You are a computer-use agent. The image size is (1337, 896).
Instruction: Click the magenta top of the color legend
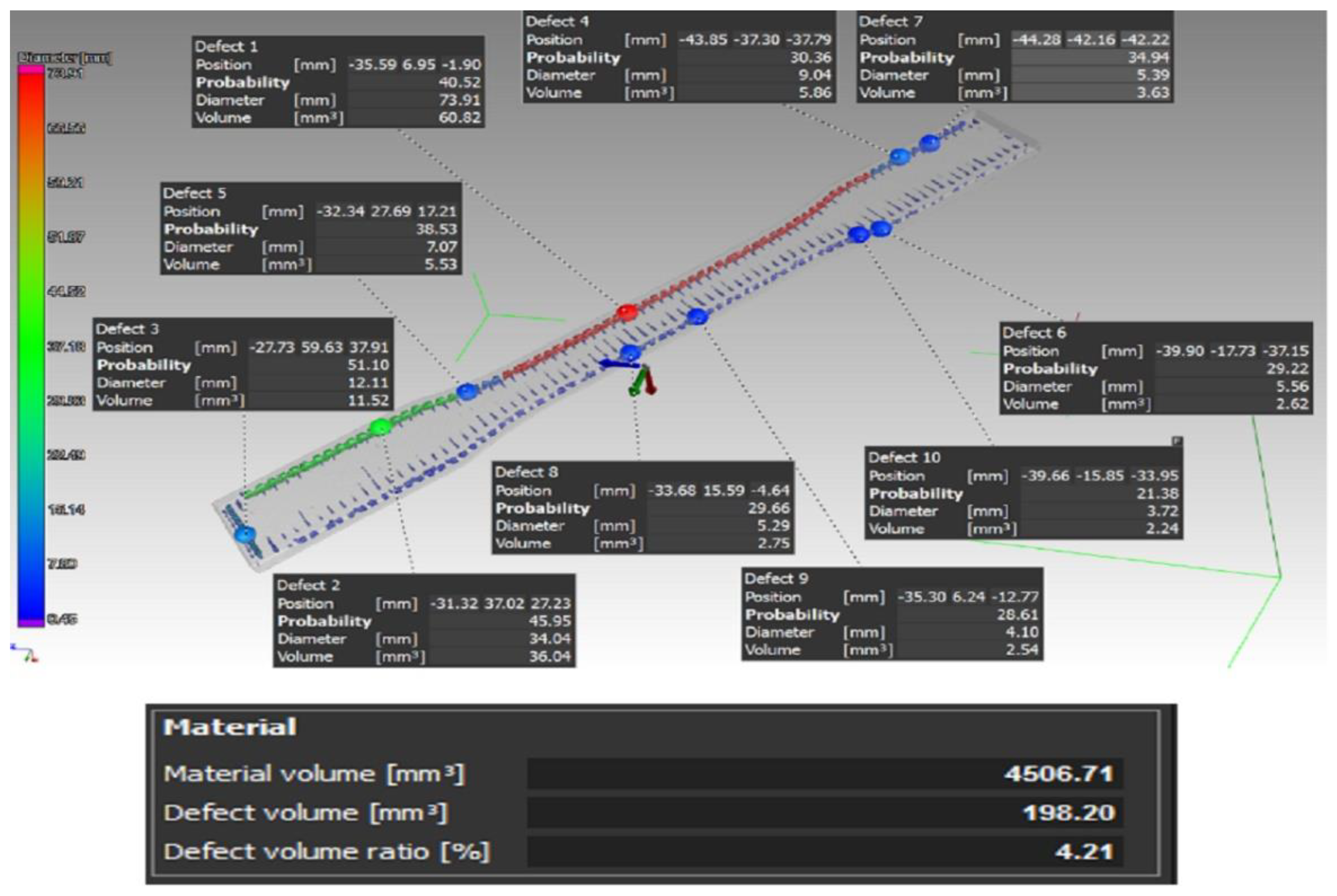(x=31, y=70)
